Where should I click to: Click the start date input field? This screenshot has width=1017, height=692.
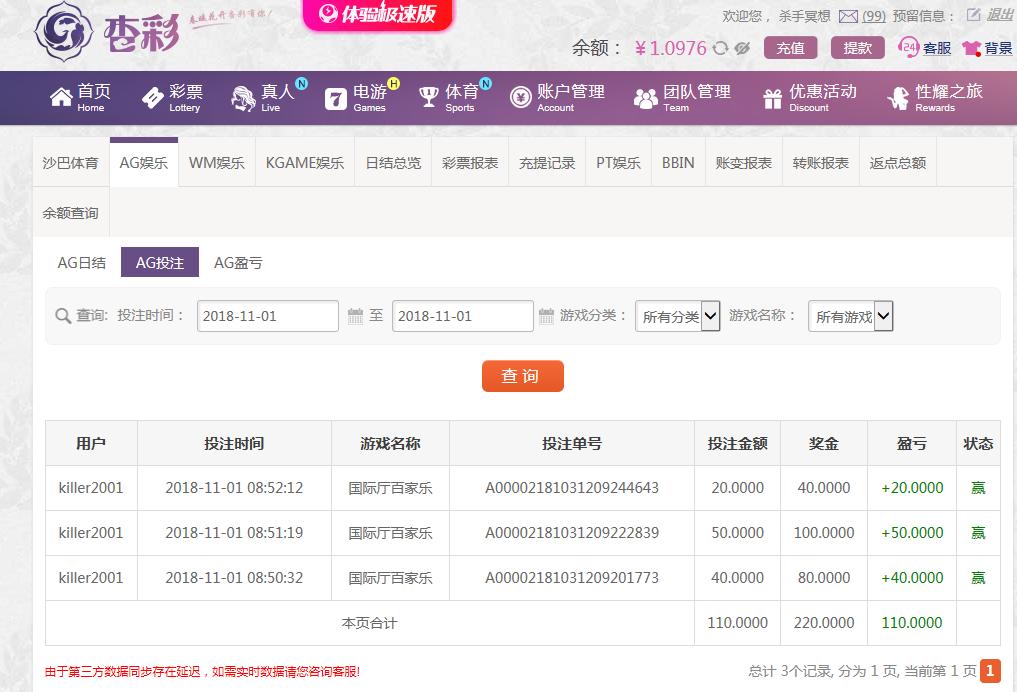(x=267, y=316)
